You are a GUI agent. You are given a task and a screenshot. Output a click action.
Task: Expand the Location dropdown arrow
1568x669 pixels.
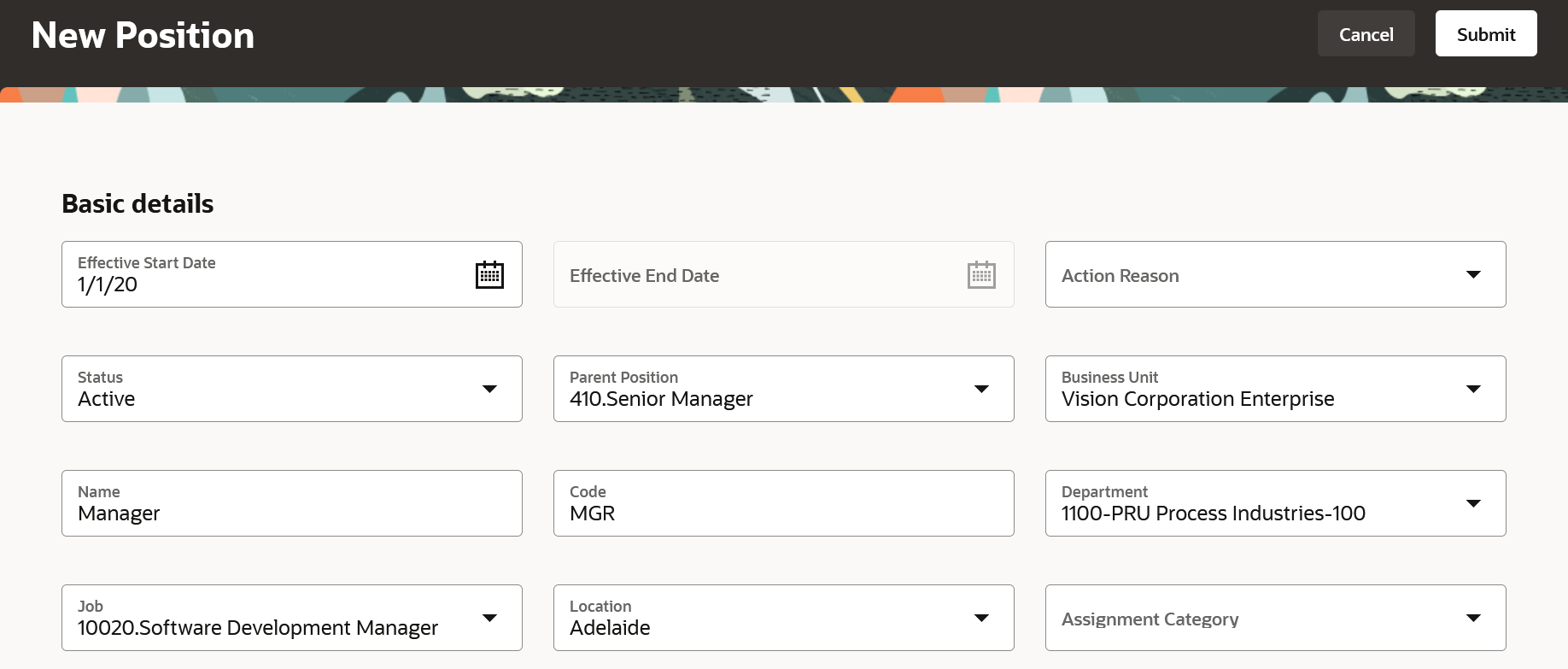pyautogui.click(x=981, y=618)
